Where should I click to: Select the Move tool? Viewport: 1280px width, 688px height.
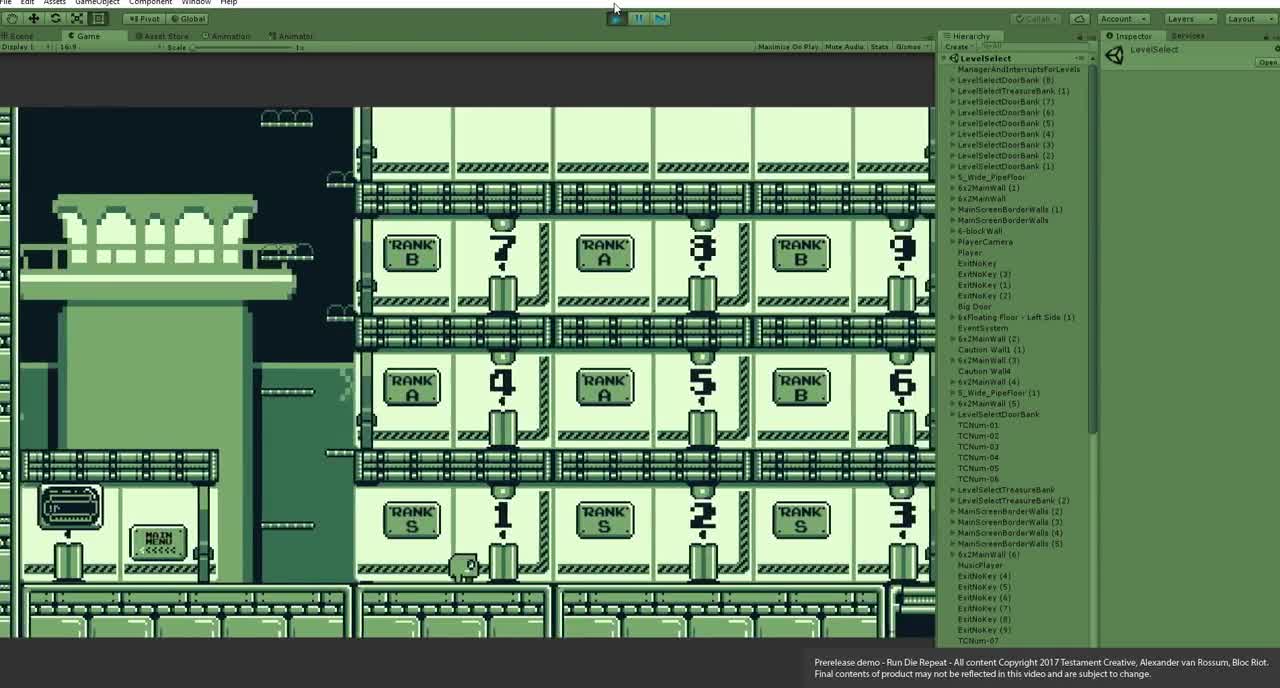[x=33, y=19]
